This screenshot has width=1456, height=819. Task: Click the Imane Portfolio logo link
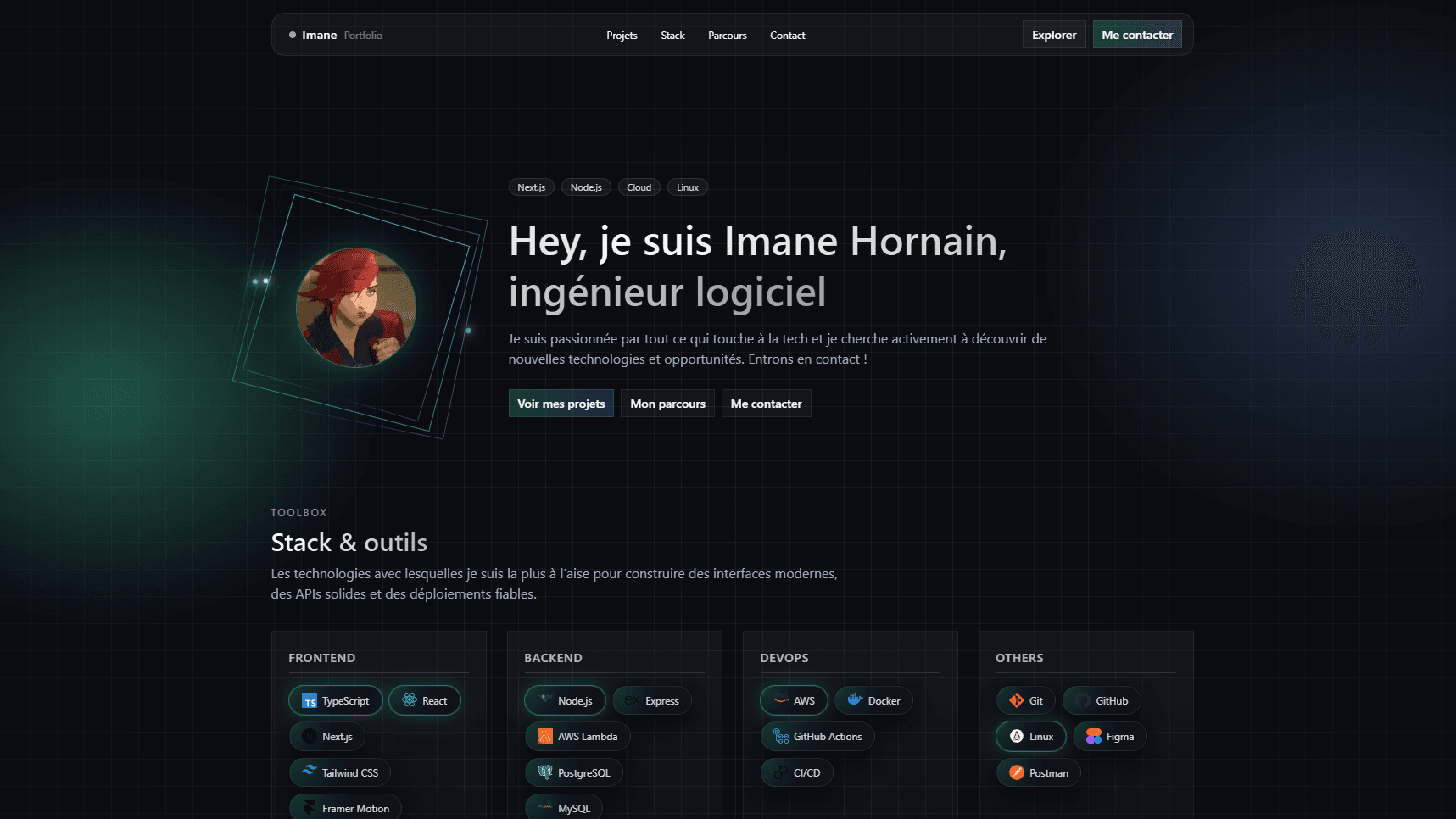(336, 36)
